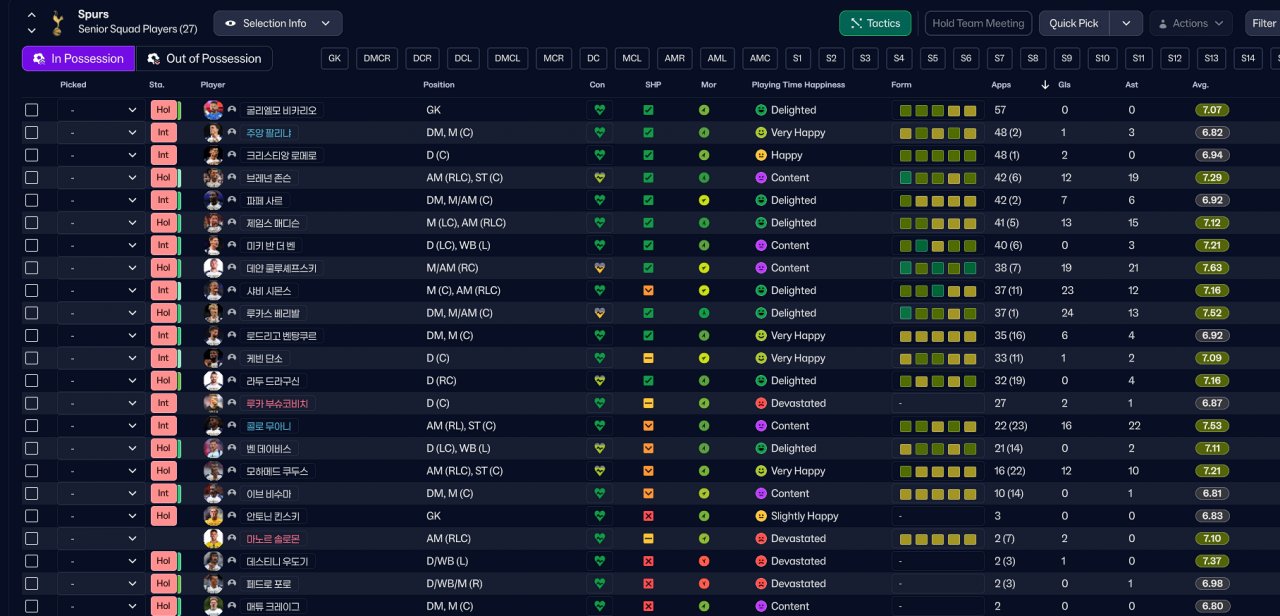Click the sharpness tick icon for 크리스티앙 로메로
This screenshot has height=616, width=1280.
(x=648, y=155)
